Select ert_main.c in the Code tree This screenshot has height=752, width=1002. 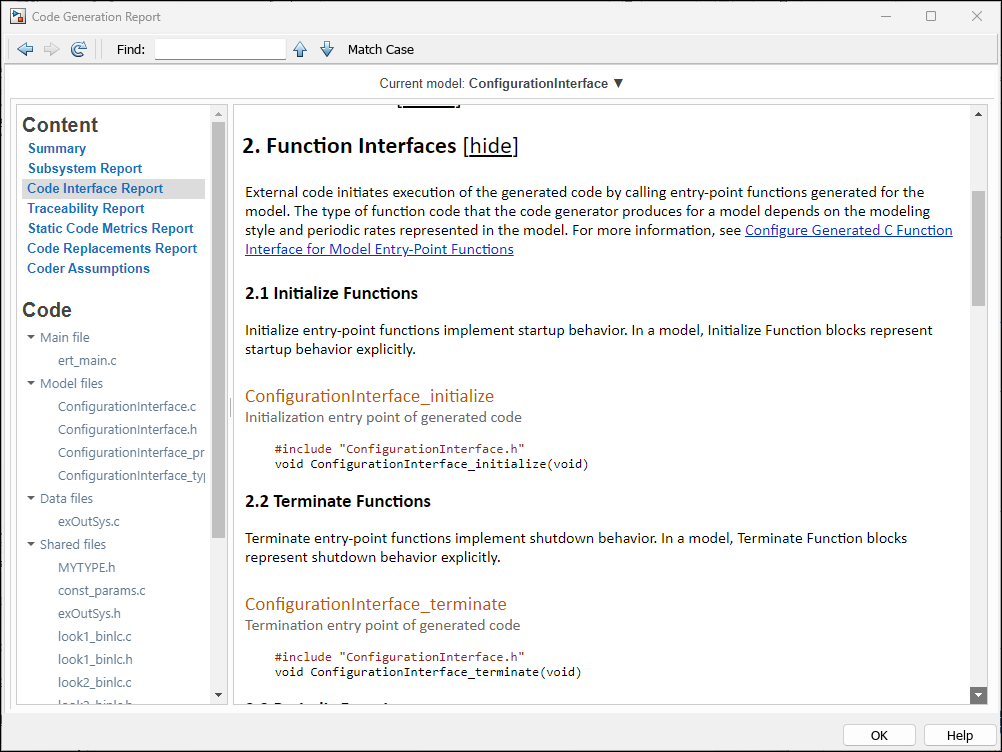[x=87, y=360]
